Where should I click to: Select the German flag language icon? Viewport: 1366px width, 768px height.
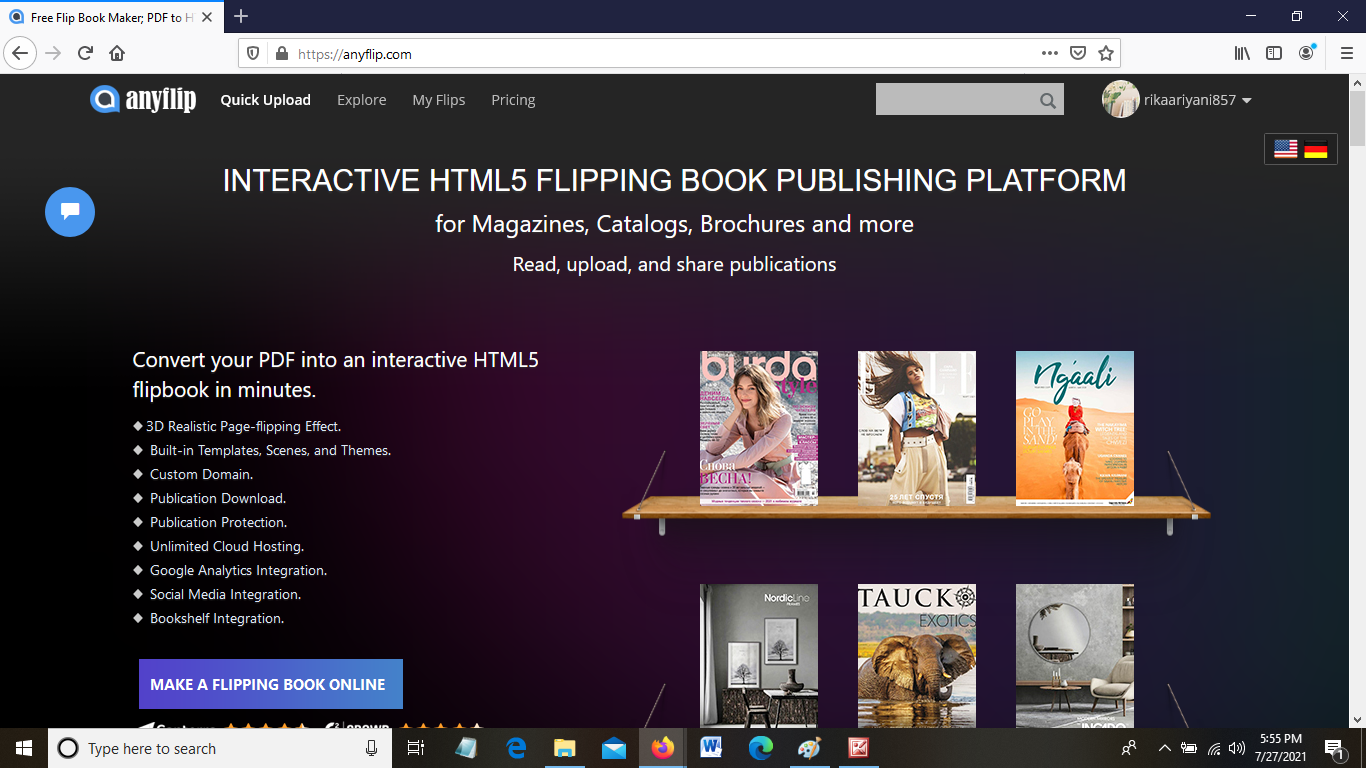[x=1317, y=148]
